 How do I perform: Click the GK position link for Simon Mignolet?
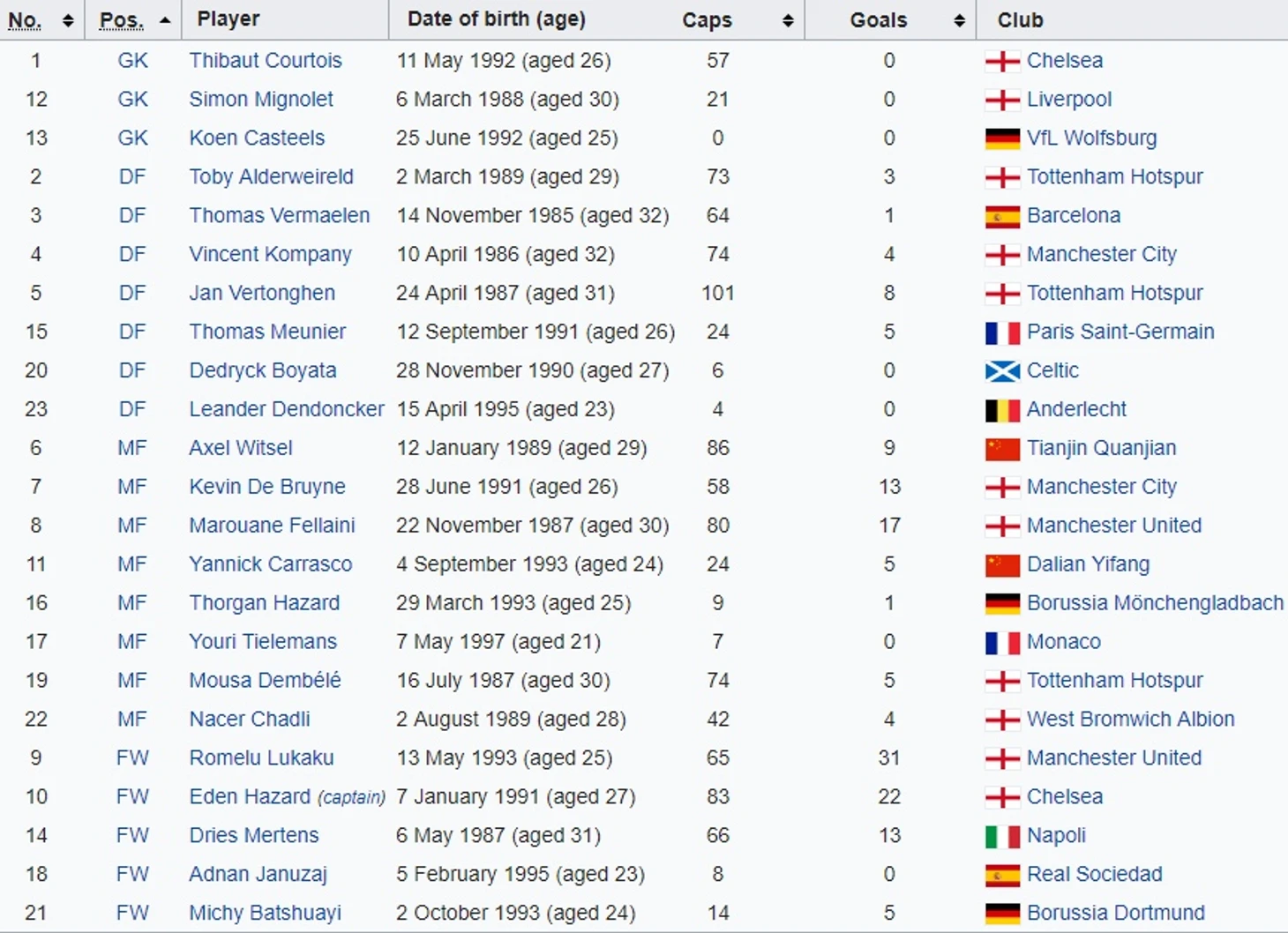pos(132,100)
